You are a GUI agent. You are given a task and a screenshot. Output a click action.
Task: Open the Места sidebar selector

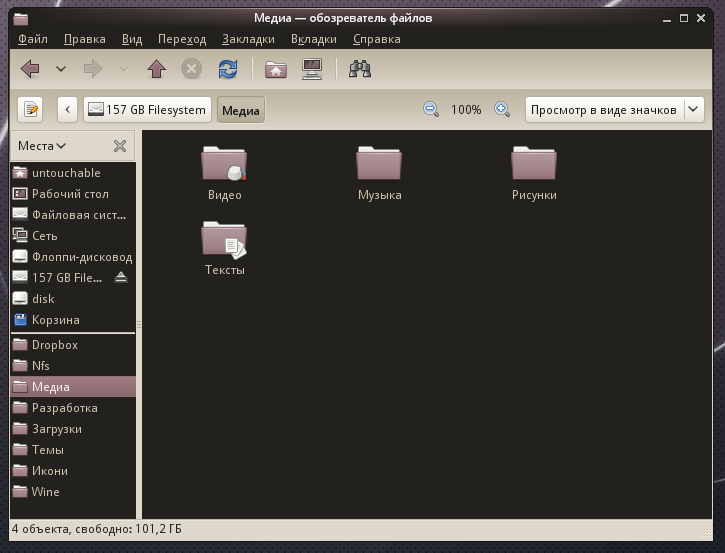click(42, 146)
